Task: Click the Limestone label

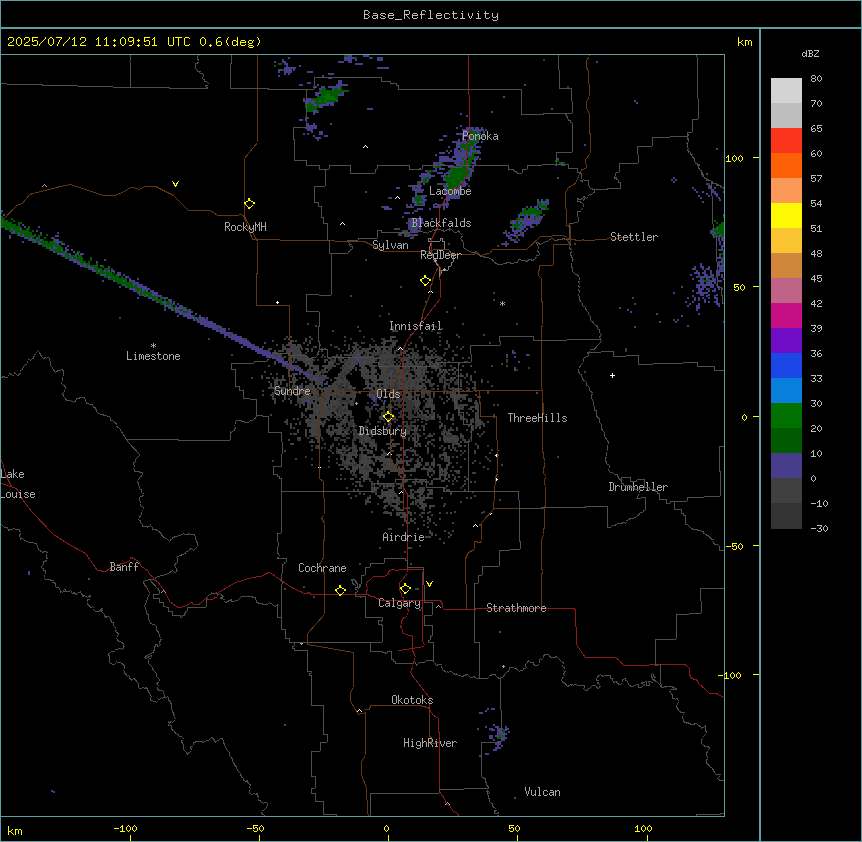Action: click(x=153, y=356)
